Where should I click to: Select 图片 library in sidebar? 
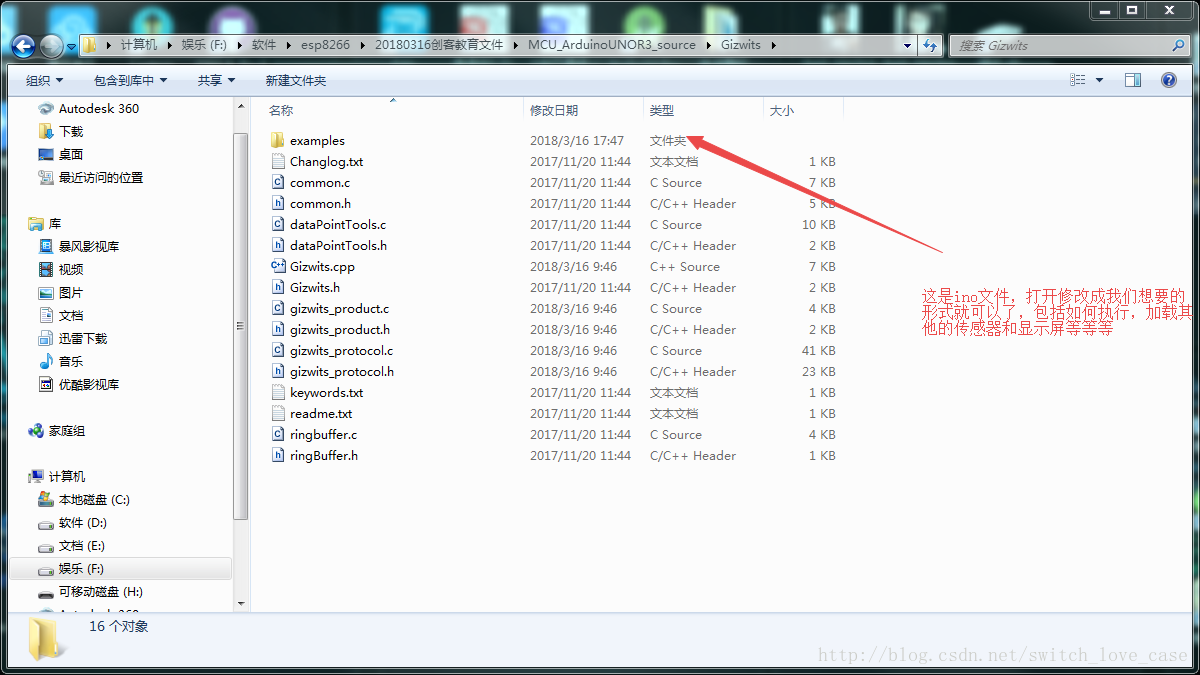[60, 292]
